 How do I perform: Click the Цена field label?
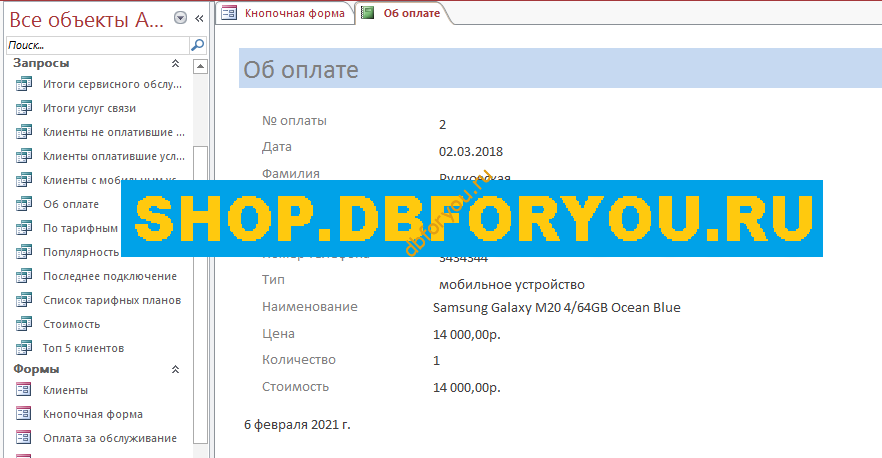tap(278, 334)
